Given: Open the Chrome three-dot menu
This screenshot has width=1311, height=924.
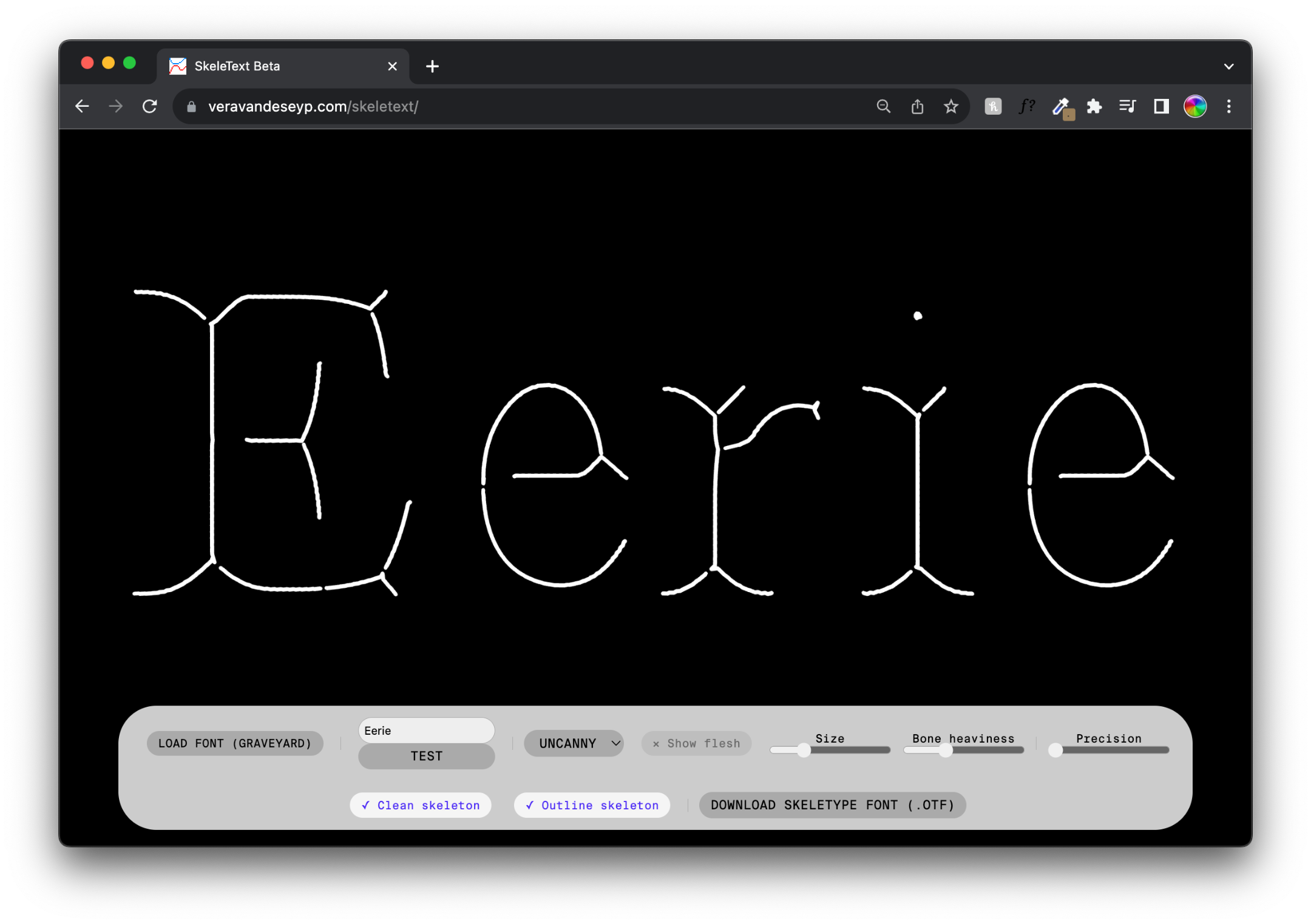Looking at the screenshot, I should tap(1228, 107).
